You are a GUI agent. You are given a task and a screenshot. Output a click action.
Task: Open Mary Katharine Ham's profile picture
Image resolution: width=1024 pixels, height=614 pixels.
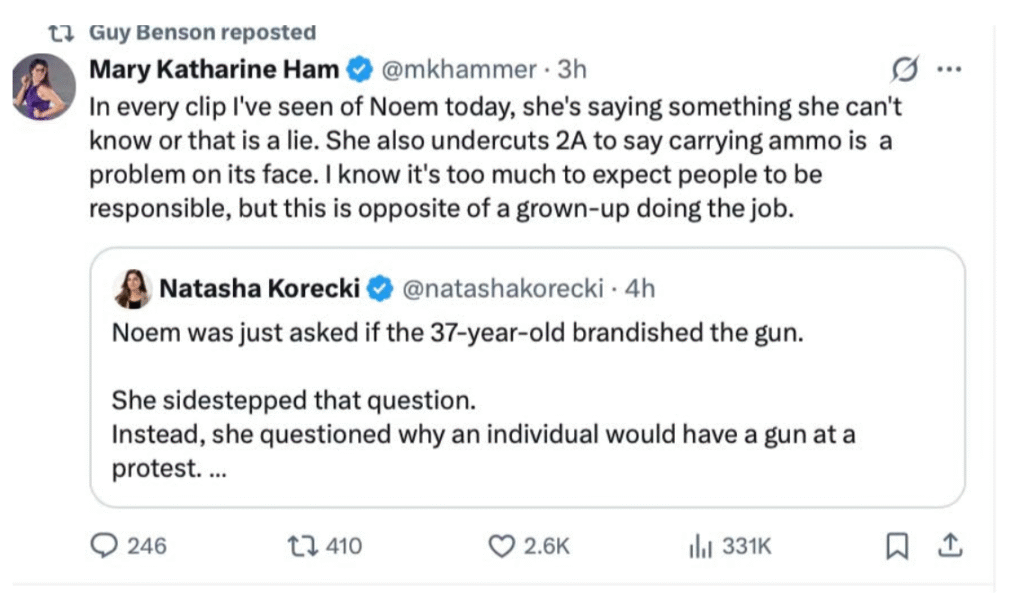click(x=44, y=87)
